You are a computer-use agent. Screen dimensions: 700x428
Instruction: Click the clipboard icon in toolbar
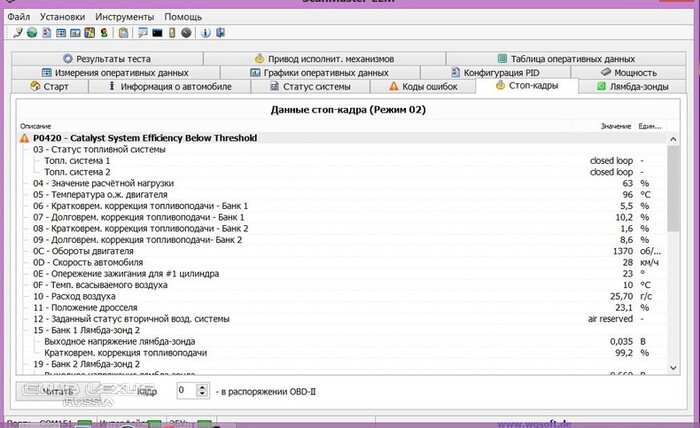coord(123,33)
